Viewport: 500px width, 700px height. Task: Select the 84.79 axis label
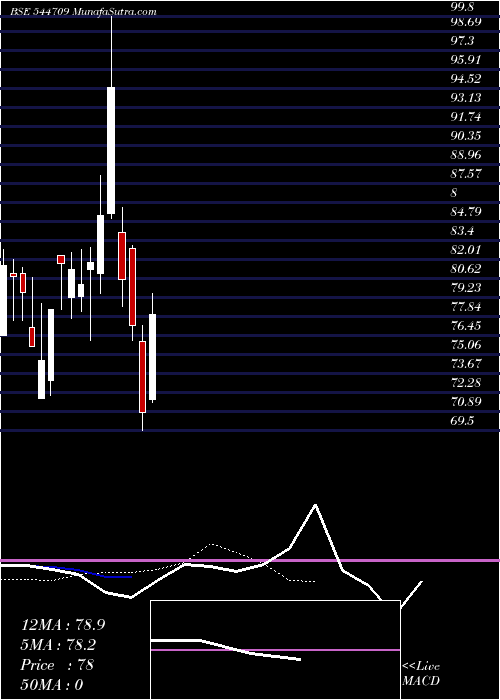(466, 212)
